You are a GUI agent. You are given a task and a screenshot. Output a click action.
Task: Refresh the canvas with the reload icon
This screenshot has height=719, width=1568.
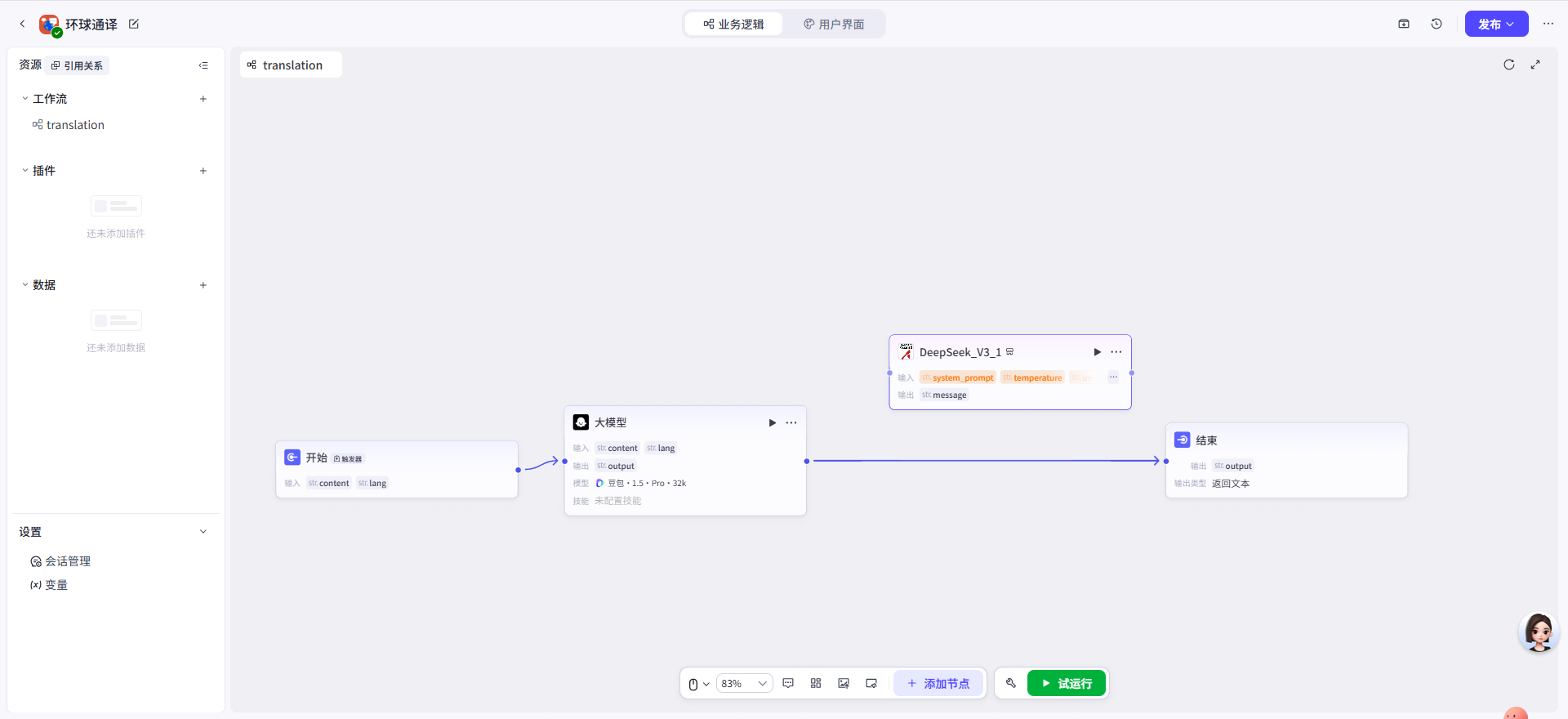click(x=1509, y=65)
